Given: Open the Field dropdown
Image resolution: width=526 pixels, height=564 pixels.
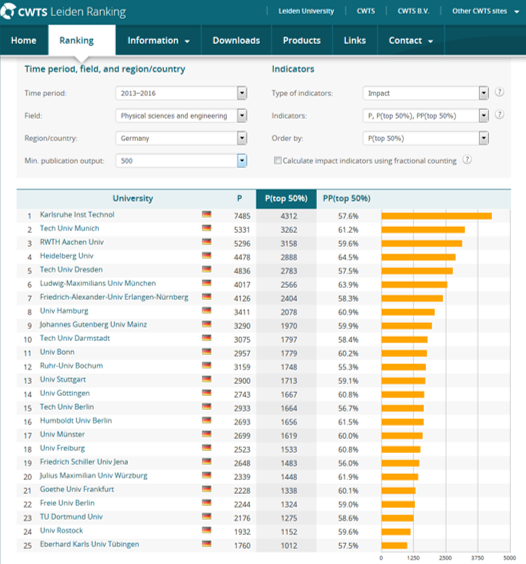Looking at the screenshot, I should [x=181, y=116].
